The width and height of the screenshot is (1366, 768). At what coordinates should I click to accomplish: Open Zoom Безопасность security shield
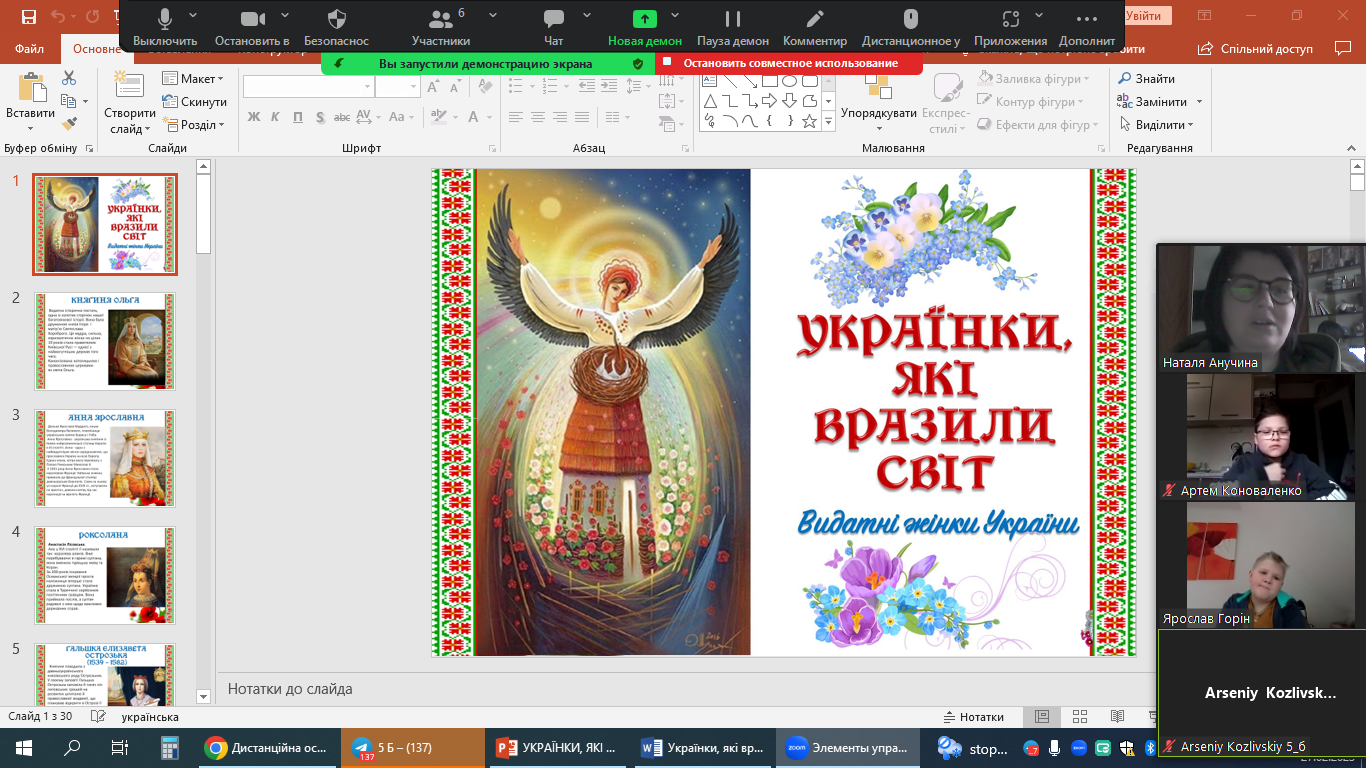(337, 26)
